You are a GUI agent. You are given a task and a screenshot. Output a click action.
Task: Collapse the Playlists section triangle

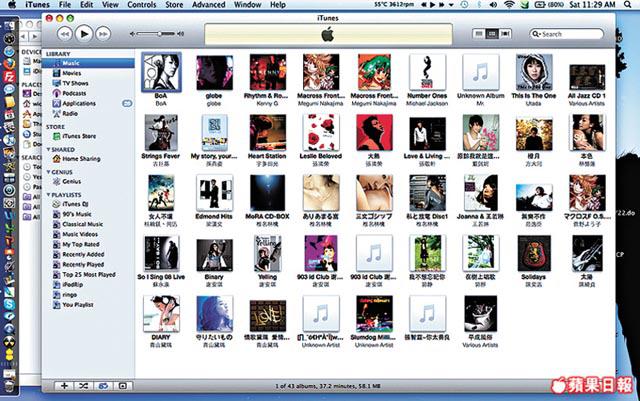pos(48,195)
